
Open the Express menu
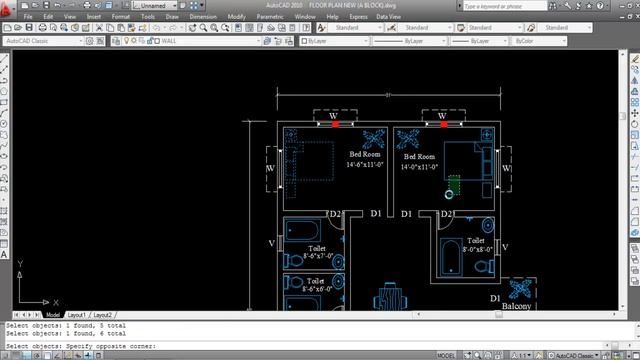(x=358, y=17)
